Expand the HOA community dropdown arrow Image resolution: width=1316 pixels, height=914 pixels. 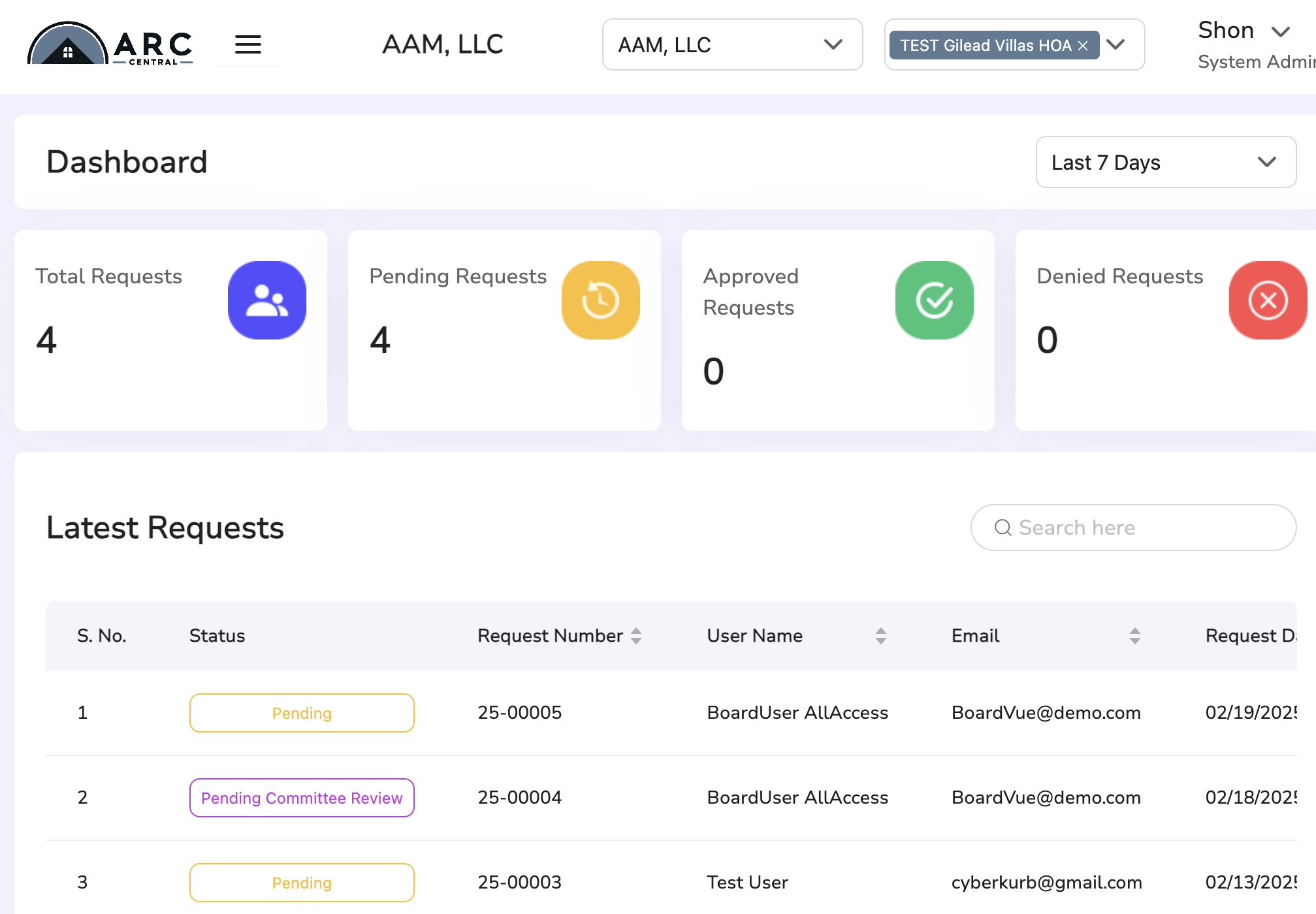click(x=1116, y=44)
